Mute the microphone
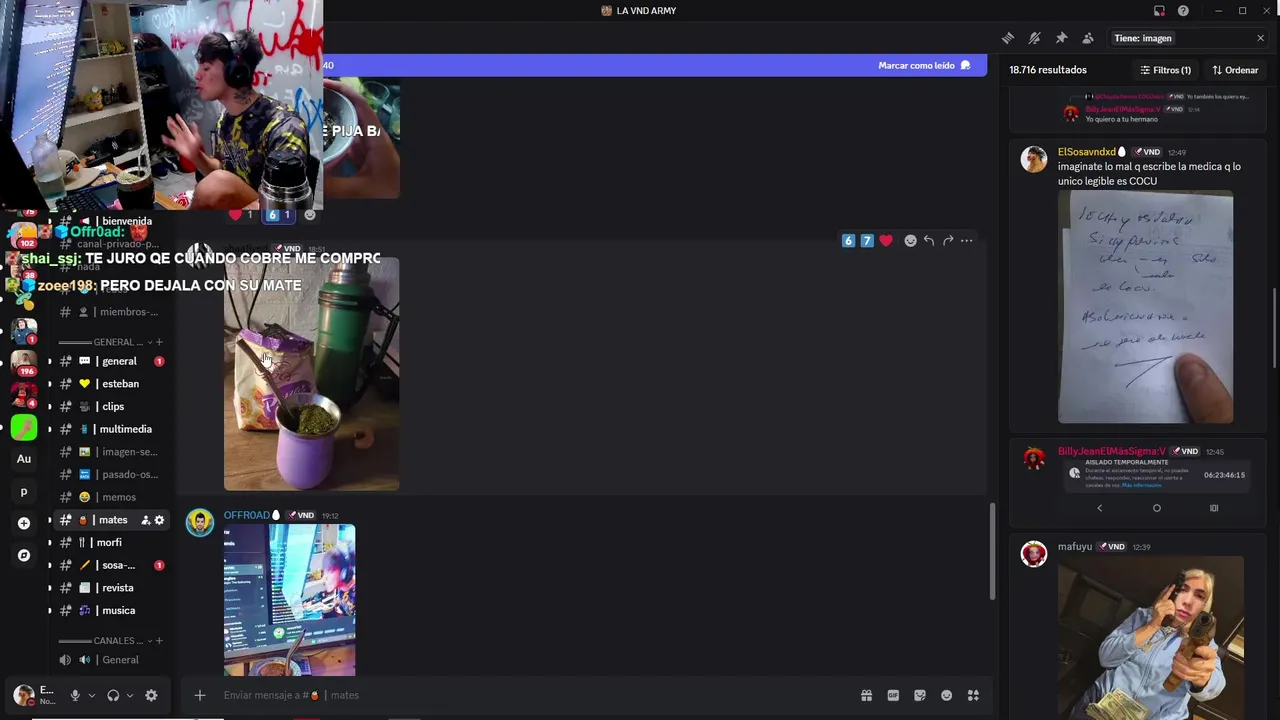The image size is (1280, 720). coord(75,695)
